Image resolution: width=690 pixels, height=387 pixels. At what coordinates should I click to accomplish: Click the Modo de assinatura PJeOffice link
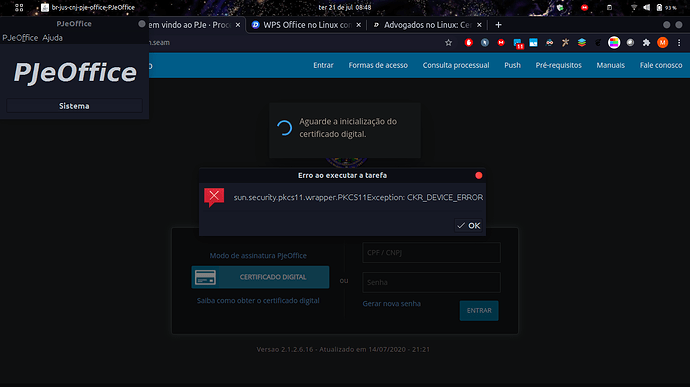tap(258, 255)
